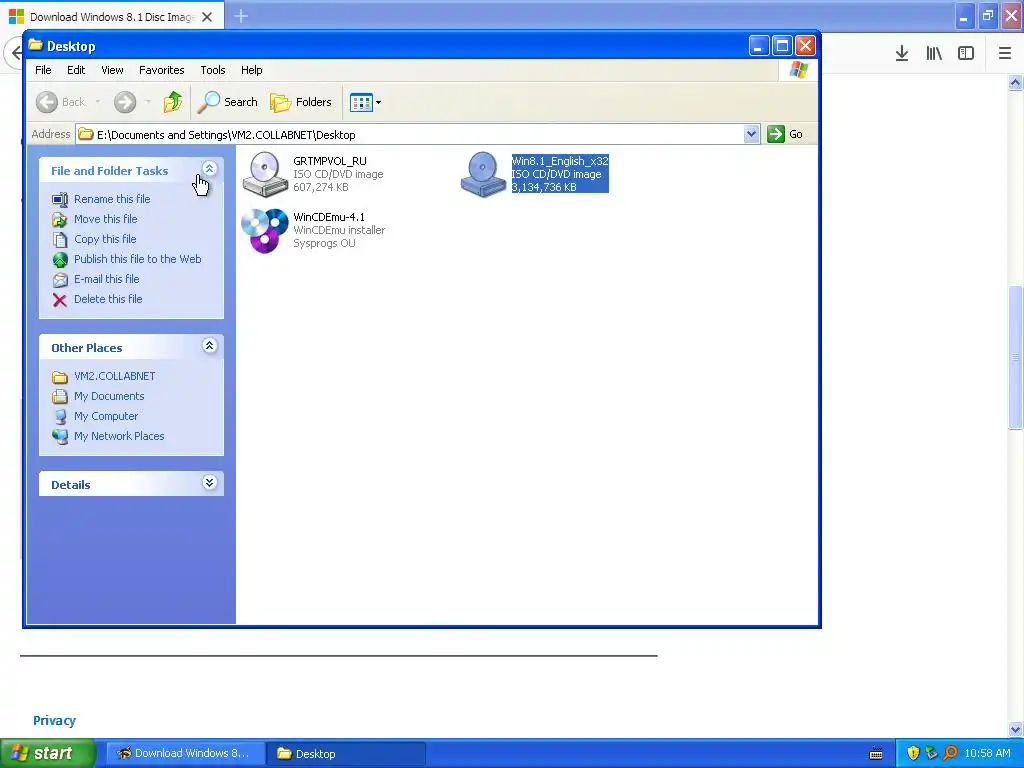
Task: Open the Windows Start menu
Action: tap(48, 753)
